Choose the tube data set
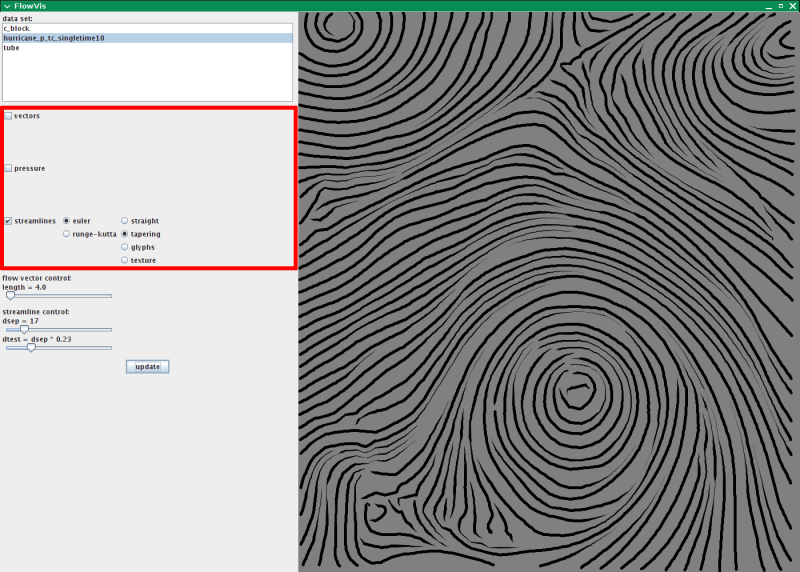The height and width of the screenshot is (572, 800). (x=11, y=47)
